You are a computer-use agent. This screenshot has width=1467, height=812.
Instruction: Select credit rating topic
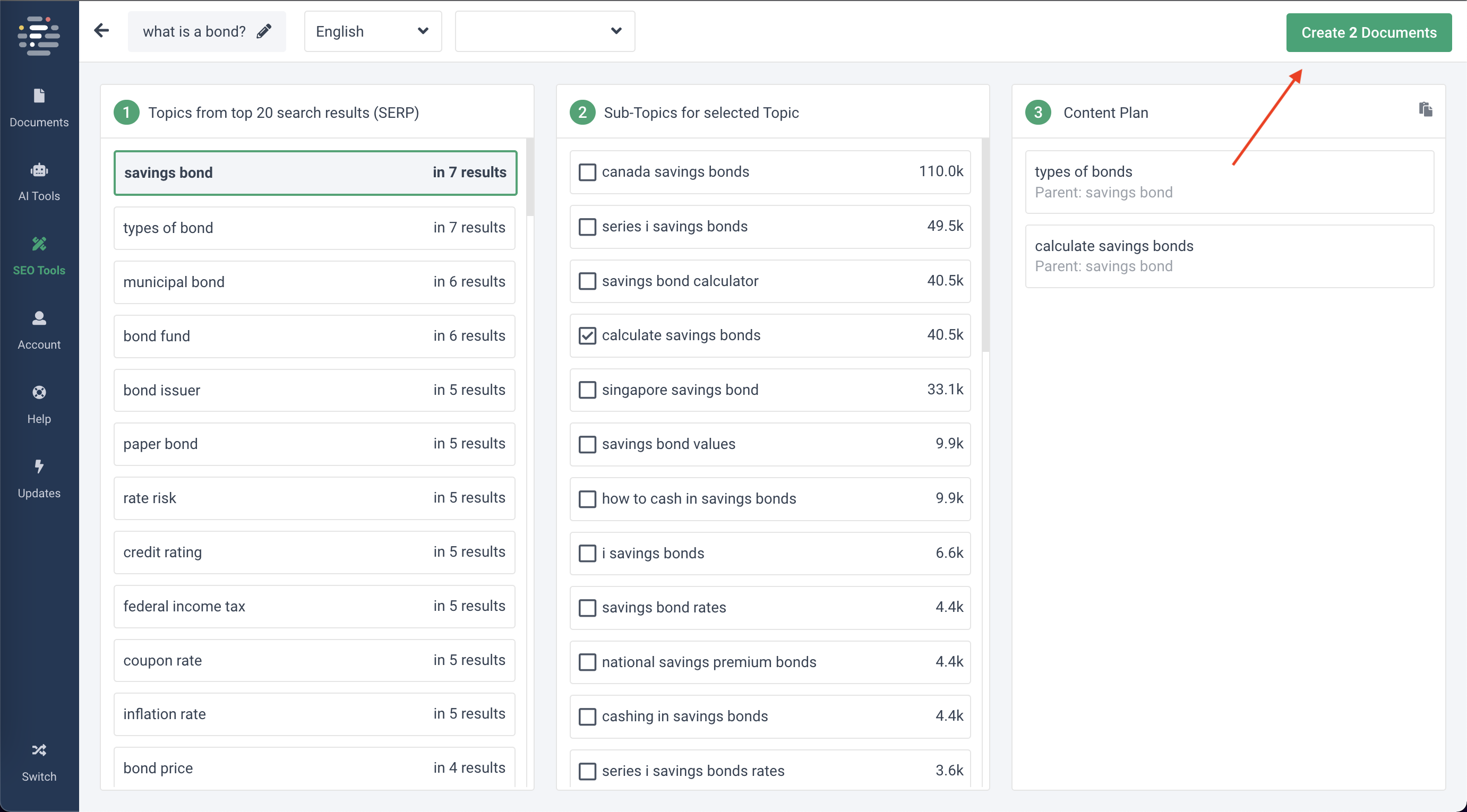314,552
